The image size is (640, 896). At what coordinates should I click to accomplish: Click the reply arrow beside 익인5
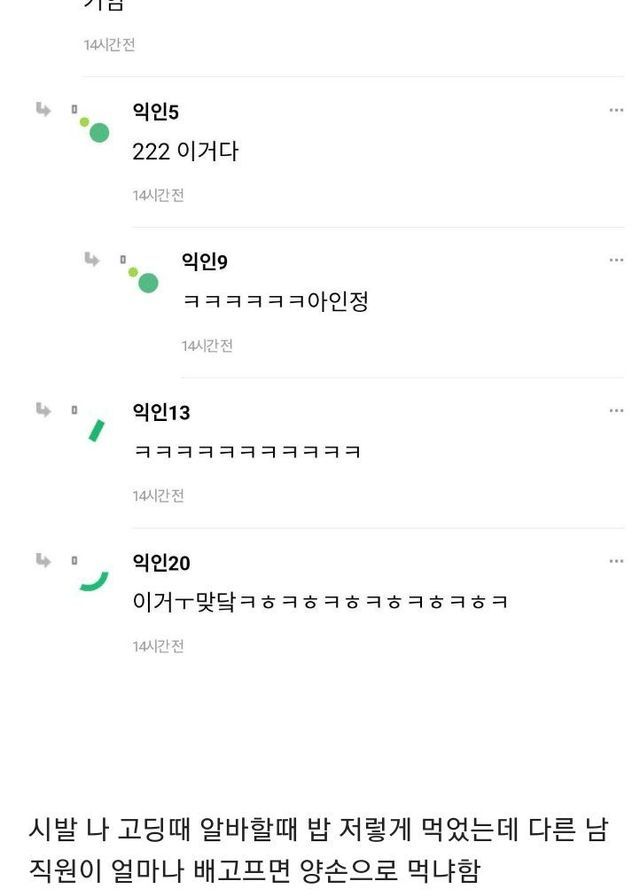point(43,109)
